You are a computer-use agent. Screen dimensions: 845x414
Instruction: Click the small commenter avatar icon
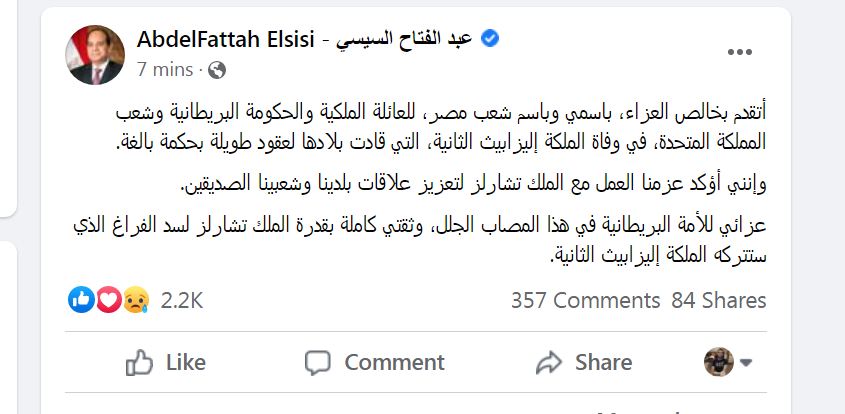click(x=716, y=361)
